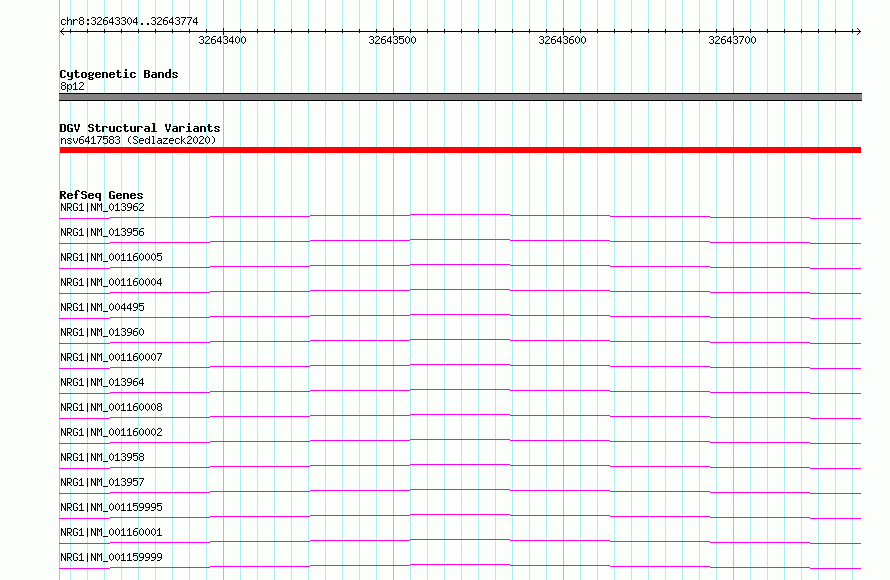Click the 32643500 ruler tick label
890x580 pixels.
pyautogui.click(x=392, y=40)
